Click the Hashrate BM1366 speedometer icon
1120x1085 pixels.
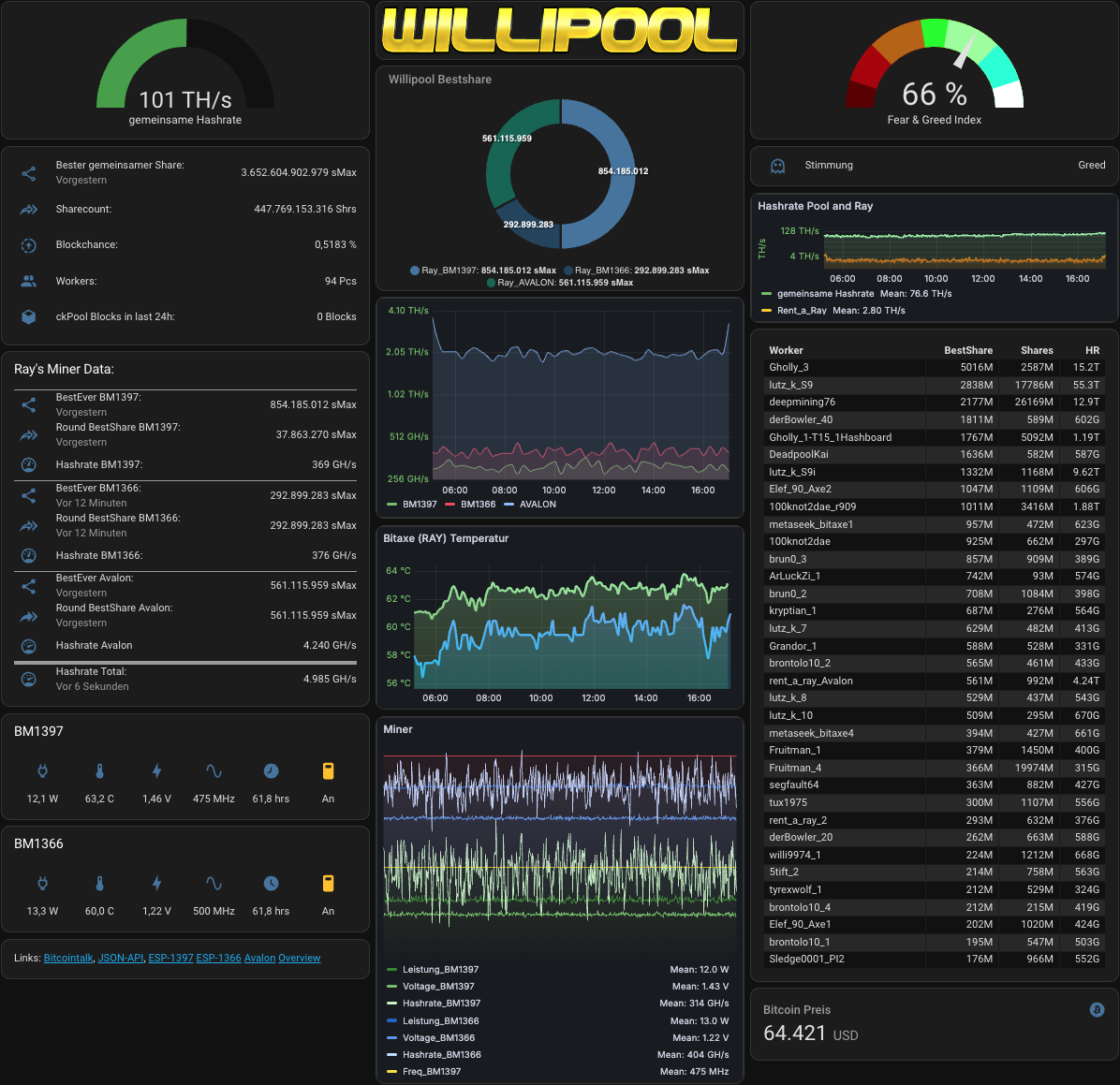[x=29, y=556]
